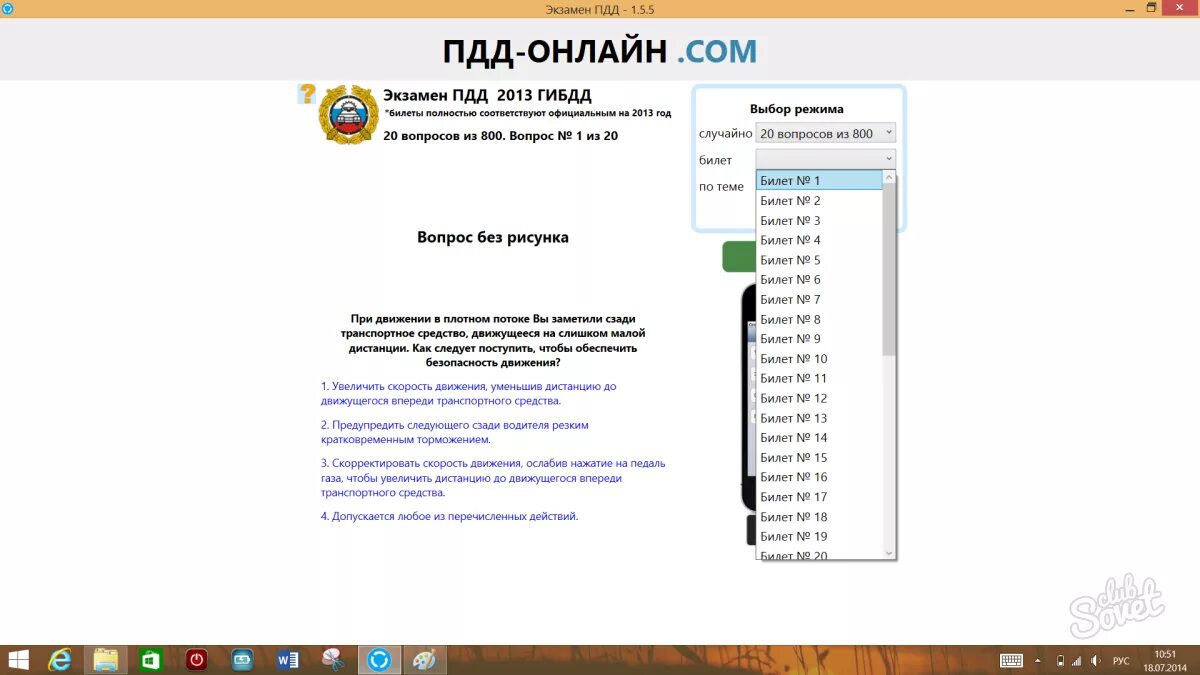Pick 'Билет № 18' from the ticket list
The height and width of the screenshot is (675, 1200).
pos(819,517)
